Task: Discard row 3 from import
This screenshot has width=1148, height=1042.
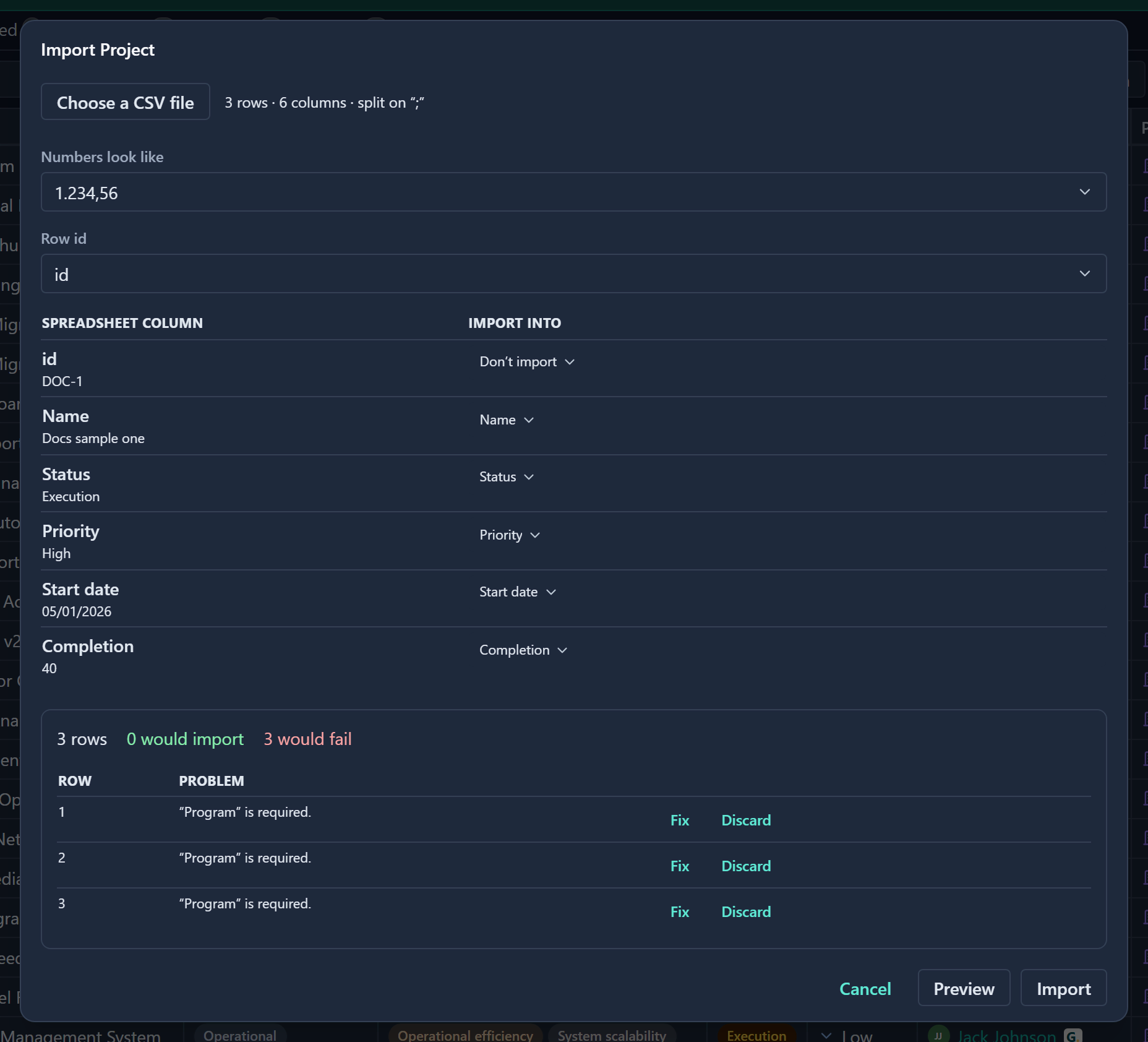Action: [x=746, y=912]
